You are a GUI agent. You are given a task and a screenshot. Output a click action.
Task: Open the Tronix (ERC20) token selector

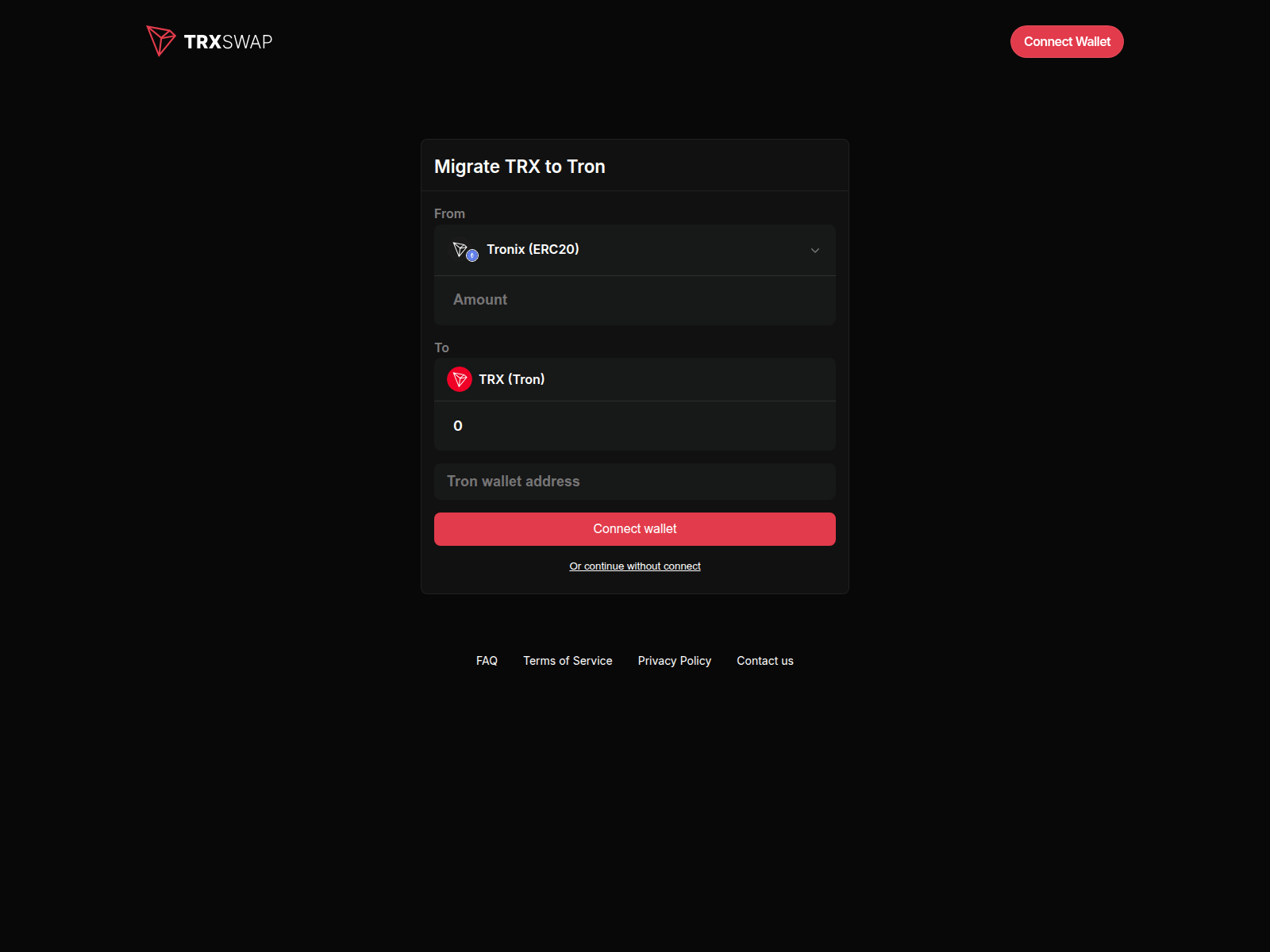point(635,250)
